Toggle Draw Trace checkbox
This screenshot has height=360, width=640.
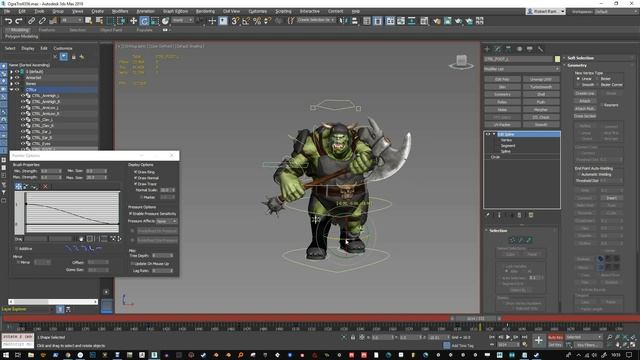(135, 184)
